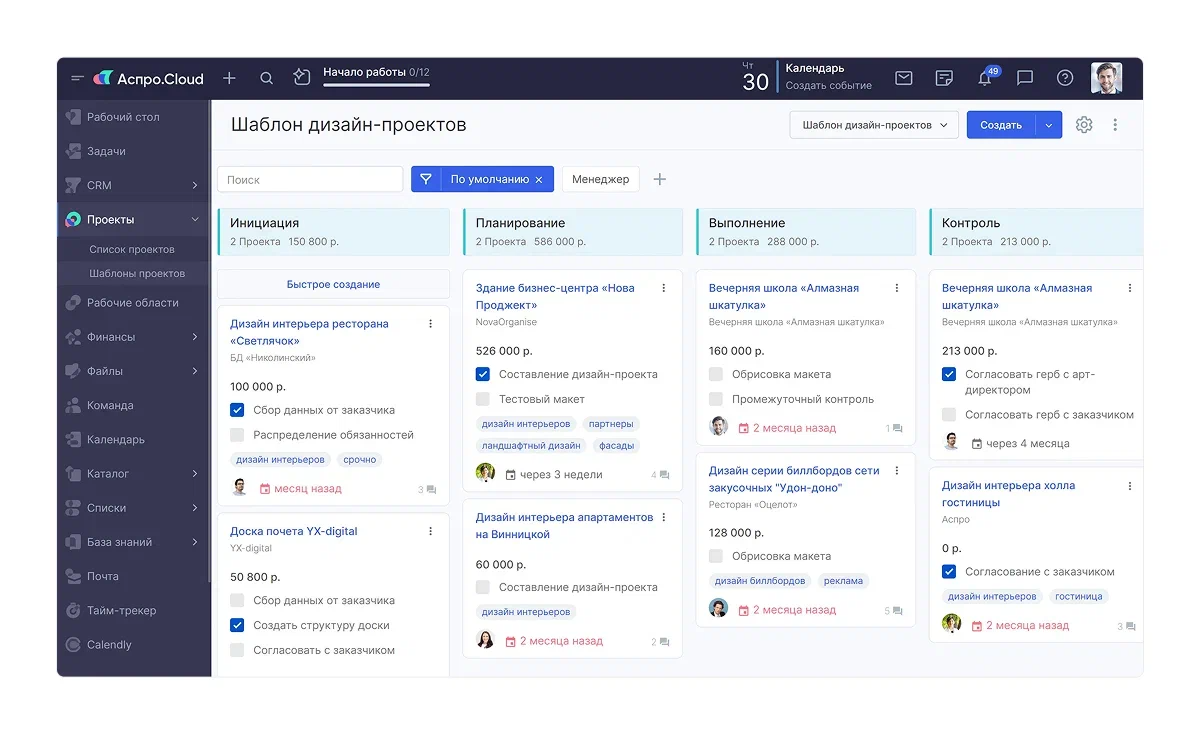Select 'Список проектов' in the sidebar

(x=132, y=249)
